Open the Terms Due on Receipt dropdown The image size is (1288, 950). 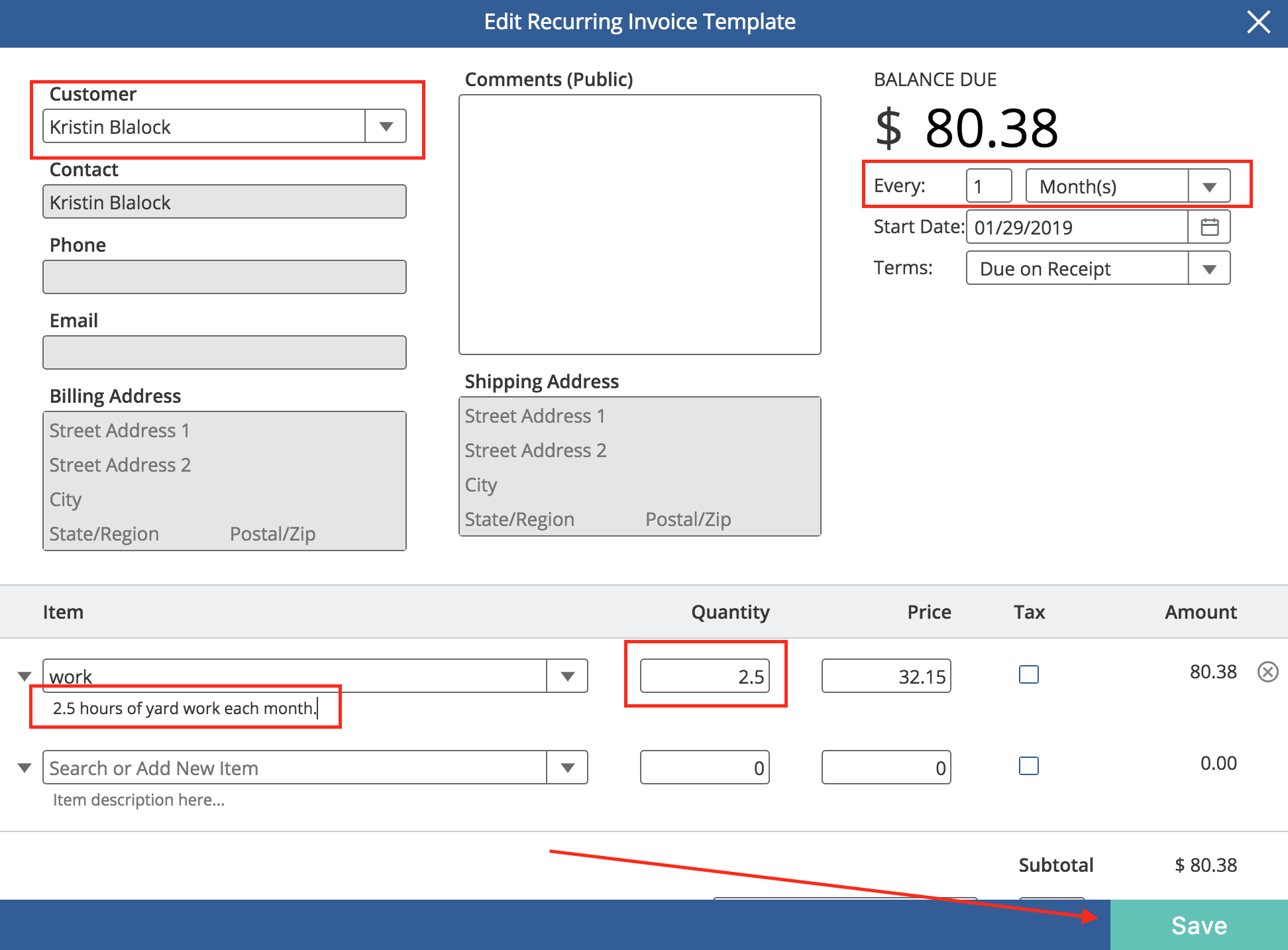point(1208,268)
